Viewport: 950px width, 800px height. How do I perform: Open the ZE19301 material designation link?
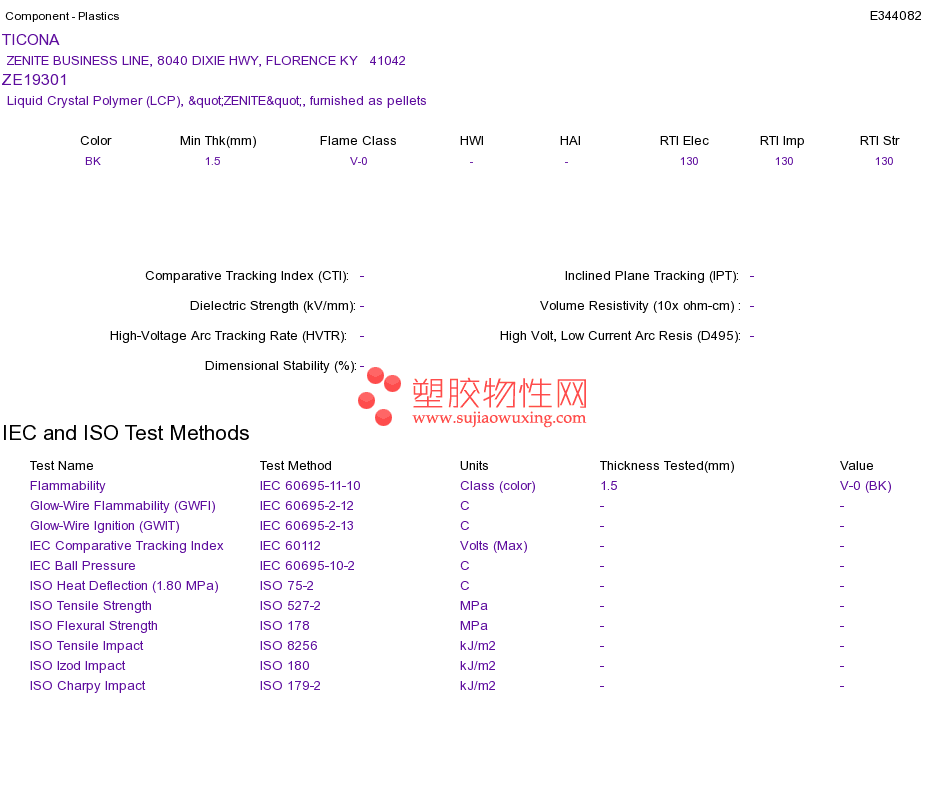pos(35,80)
